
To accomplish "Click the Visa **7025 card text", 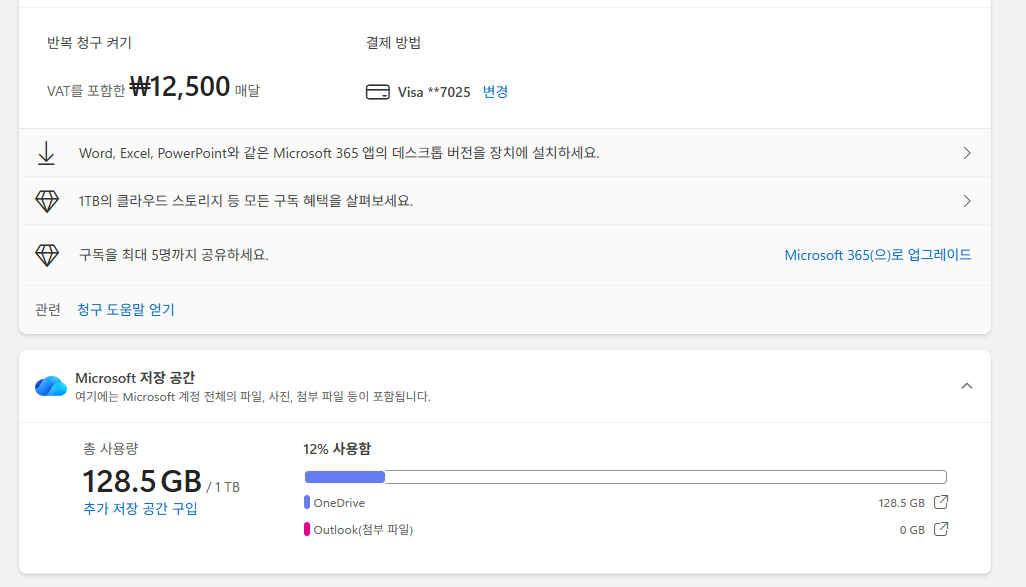I will click(x=434, y=92).
